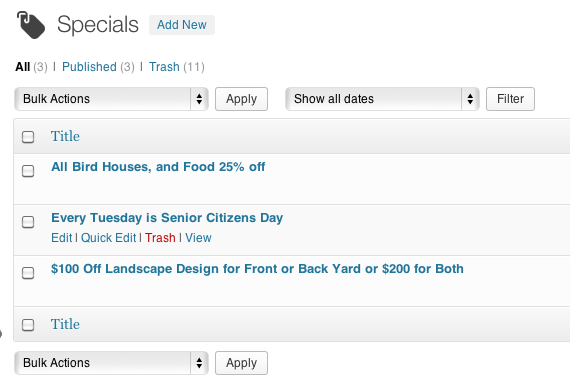Viewport: 570px width, 382px height.
Task: Click the Add New button
Action: 182,25
